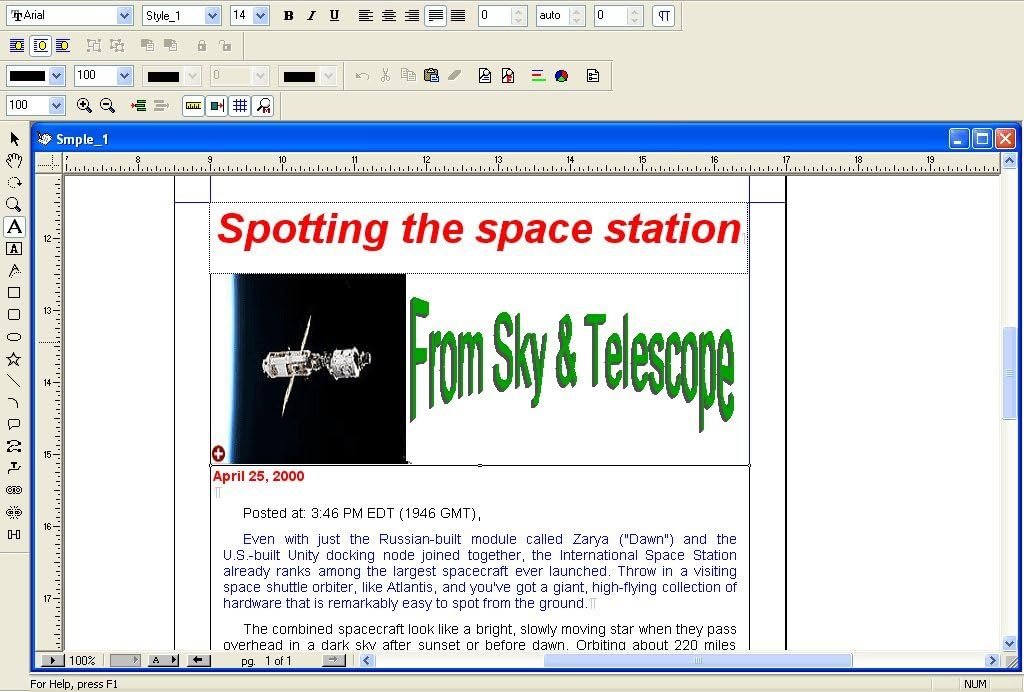
Task: Select the hand pan tool
Action: coord(14,161)
